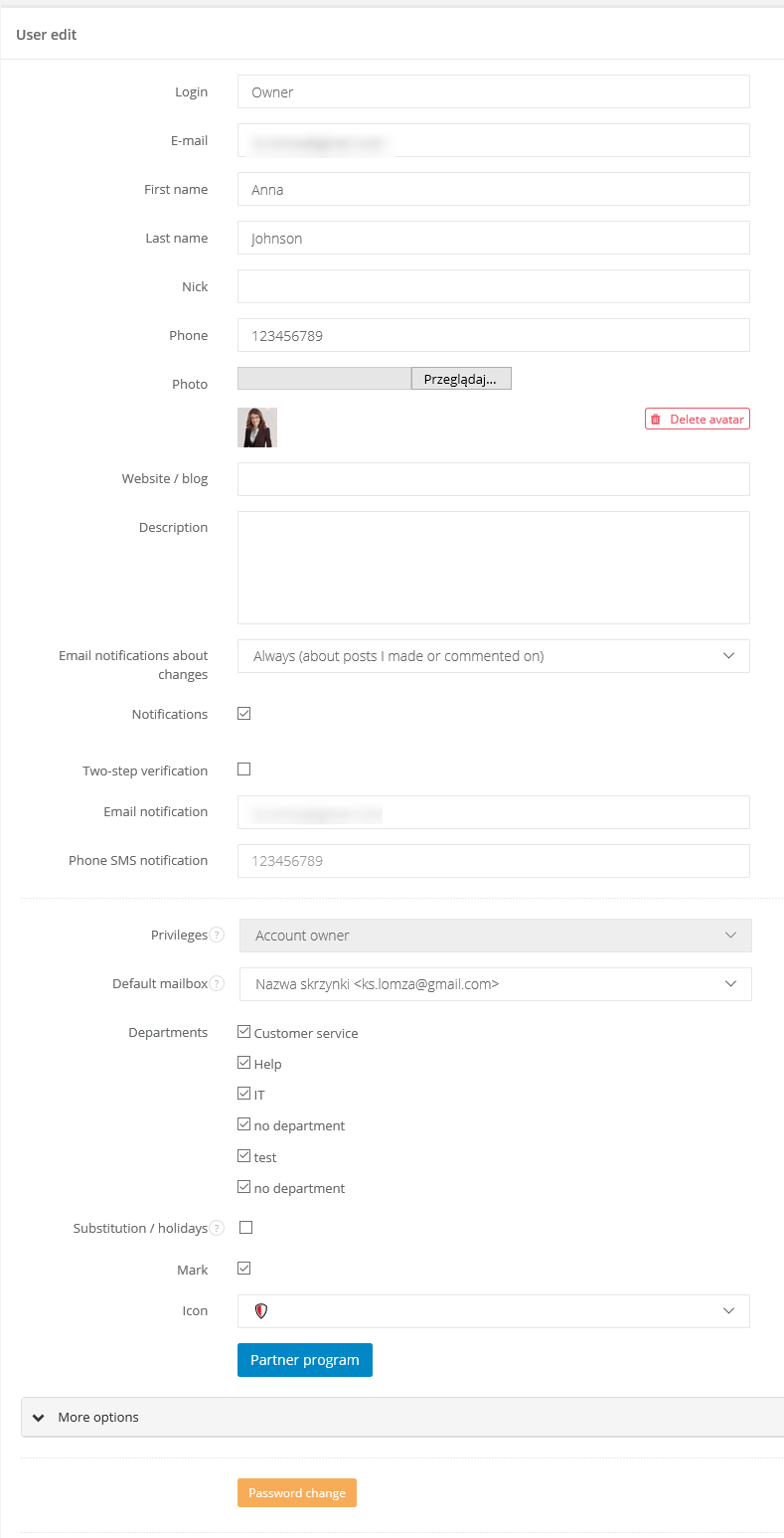Uncheck the Notifications checkbox
The image size is (784, 1538).
(244, 714)
